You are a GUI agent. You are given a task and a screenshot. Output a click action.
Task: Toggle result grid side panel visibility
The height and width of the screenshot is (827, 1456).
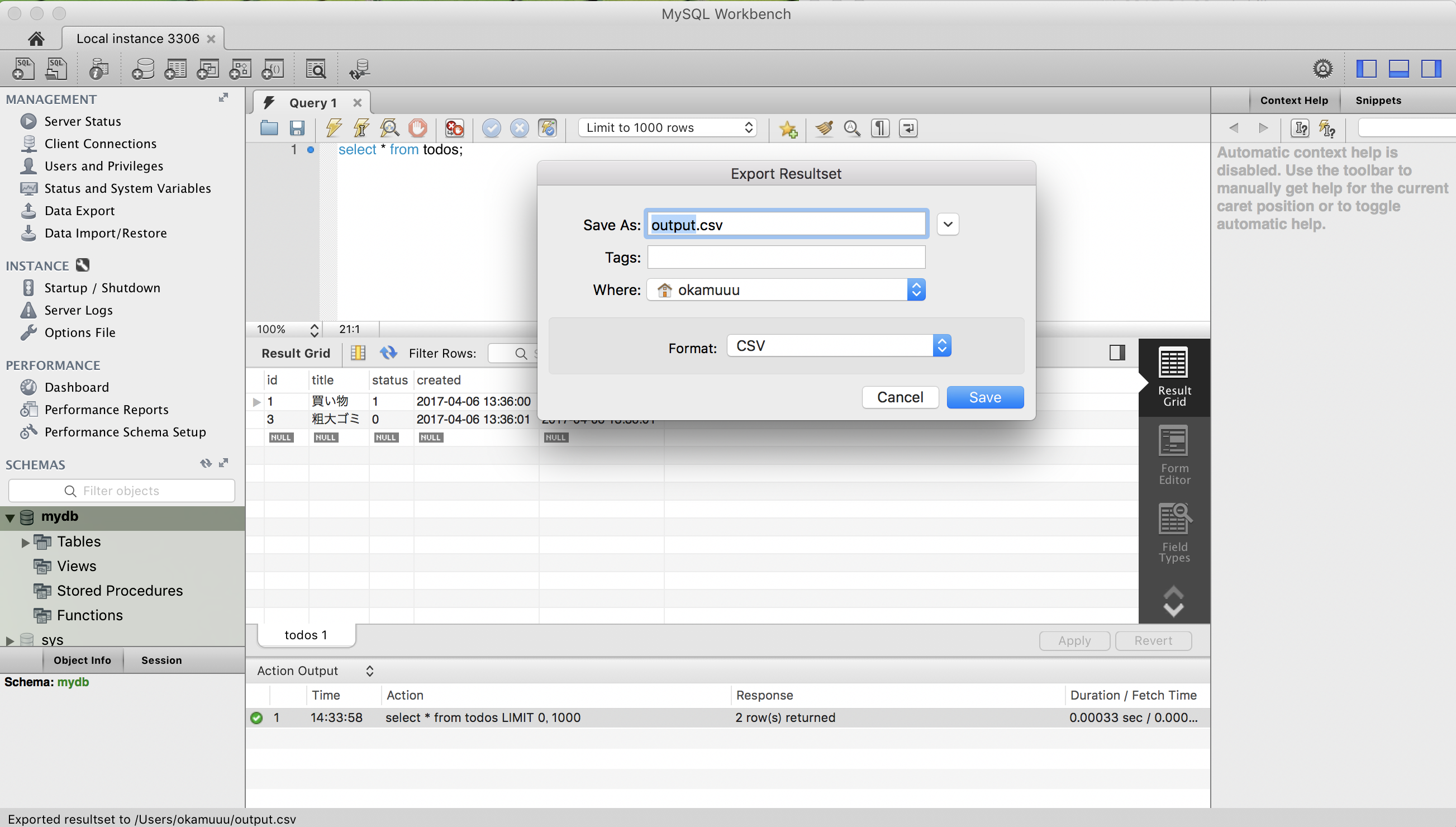click(1117, 353)
